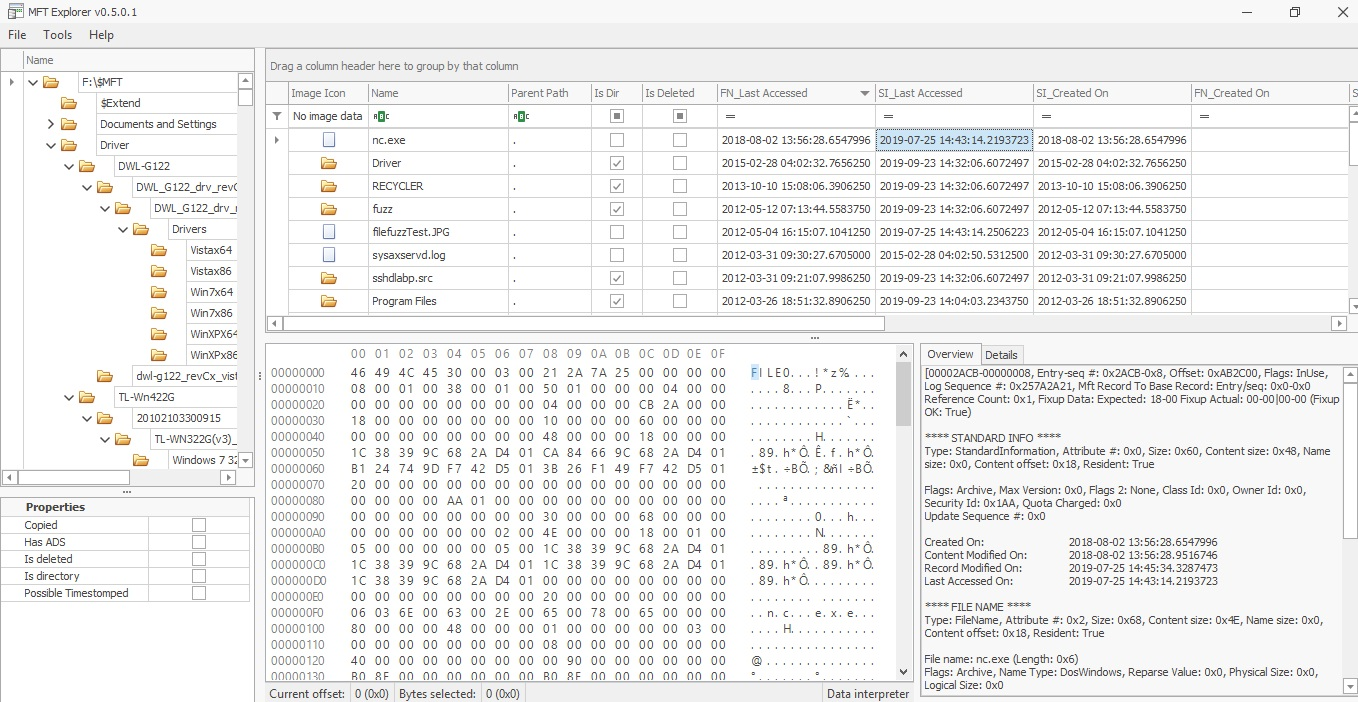Collapse the 20102103300915 tree node
The height and width of the screenshot is (702, 1358).
tap(87, 418)
